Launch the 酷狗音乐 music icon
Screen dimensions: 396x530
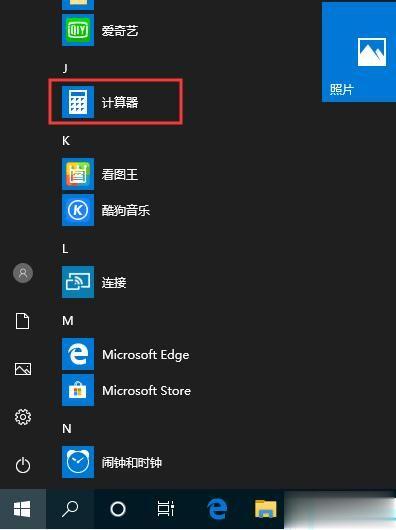click(78, 210)
